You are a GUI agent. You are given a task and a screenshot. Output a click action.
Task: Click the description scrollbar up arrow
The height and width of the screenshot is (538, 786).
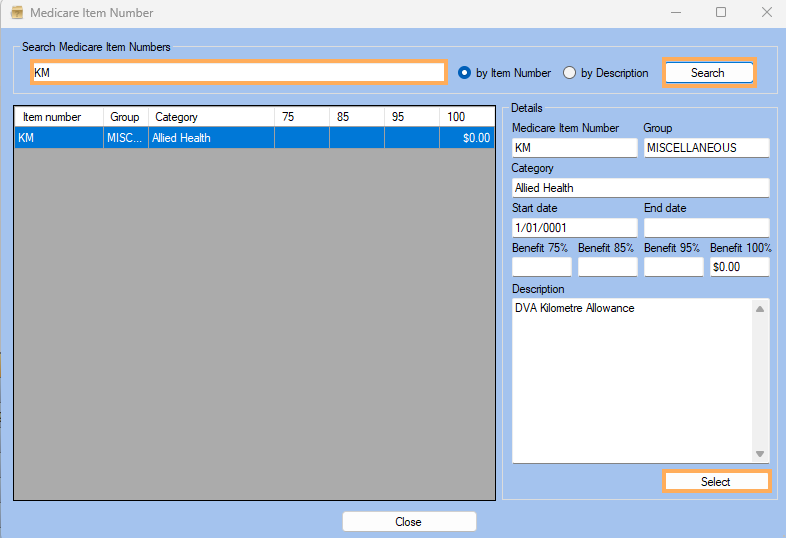(760, 309)
